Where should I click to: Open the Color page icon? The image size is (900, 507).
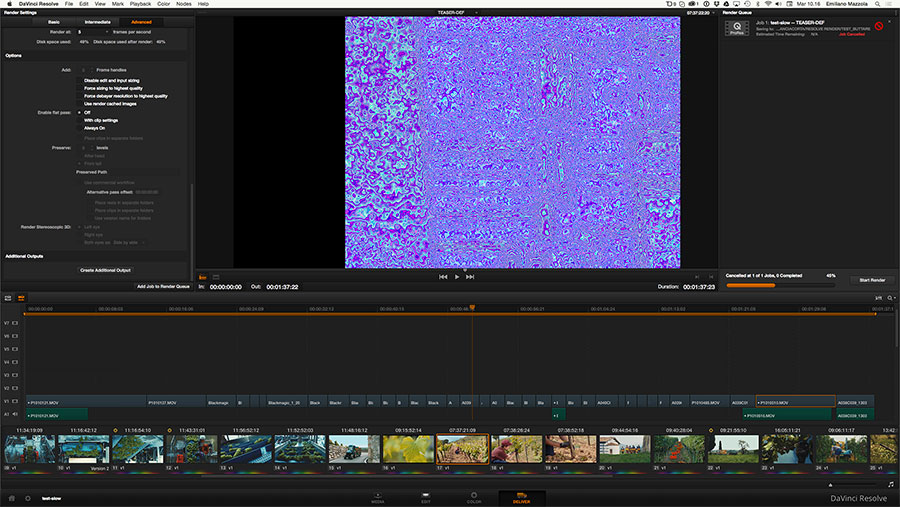[x=473, y=496]
